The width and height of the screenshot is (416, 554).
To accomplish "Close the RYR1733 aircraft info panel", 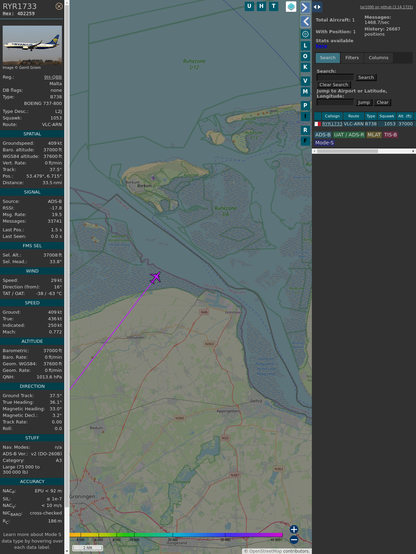I will 59,6.
